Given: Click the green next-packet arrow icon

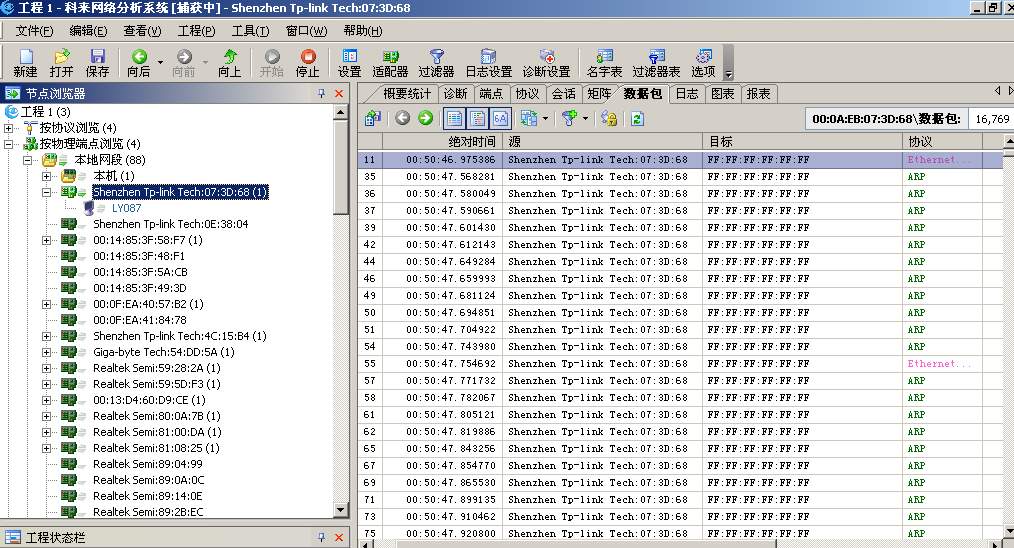Looking at the screenshot, I should point(425,118).
